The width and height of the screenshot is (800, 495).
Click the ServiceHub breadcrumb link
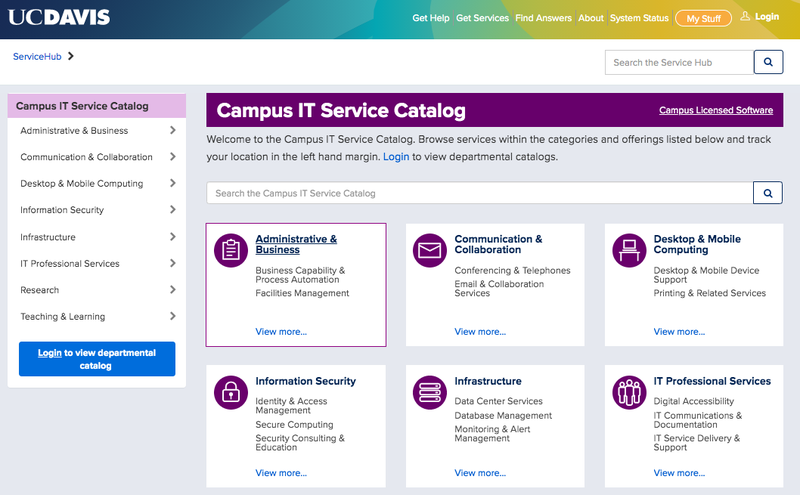click(37, 57)
